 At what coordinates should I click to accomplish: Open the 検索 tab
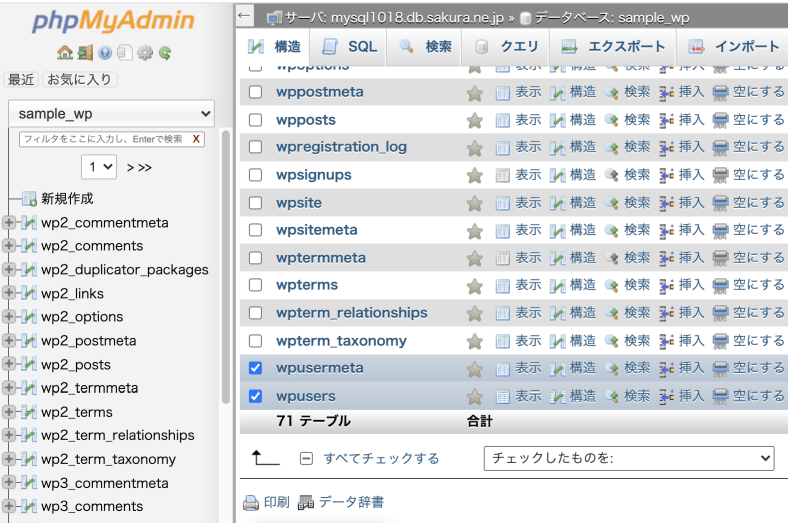click(x=425, y=47)
